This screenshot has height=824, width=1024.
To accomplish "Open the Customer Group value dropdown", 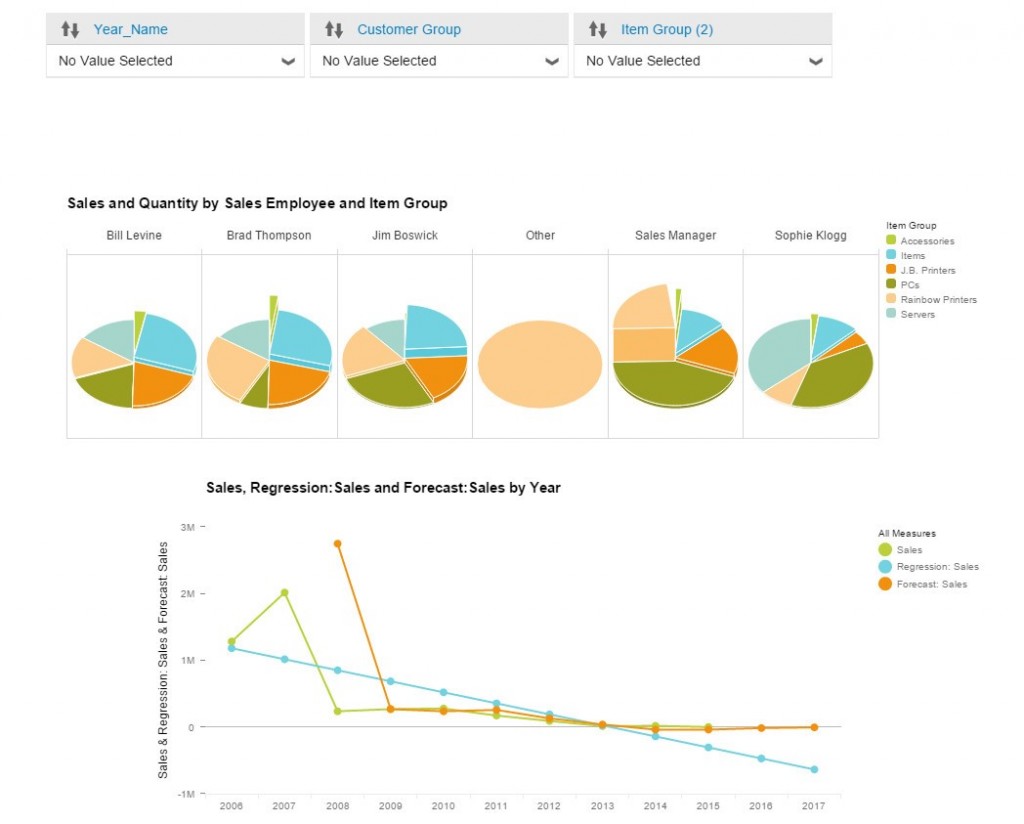I will [552, 61].
